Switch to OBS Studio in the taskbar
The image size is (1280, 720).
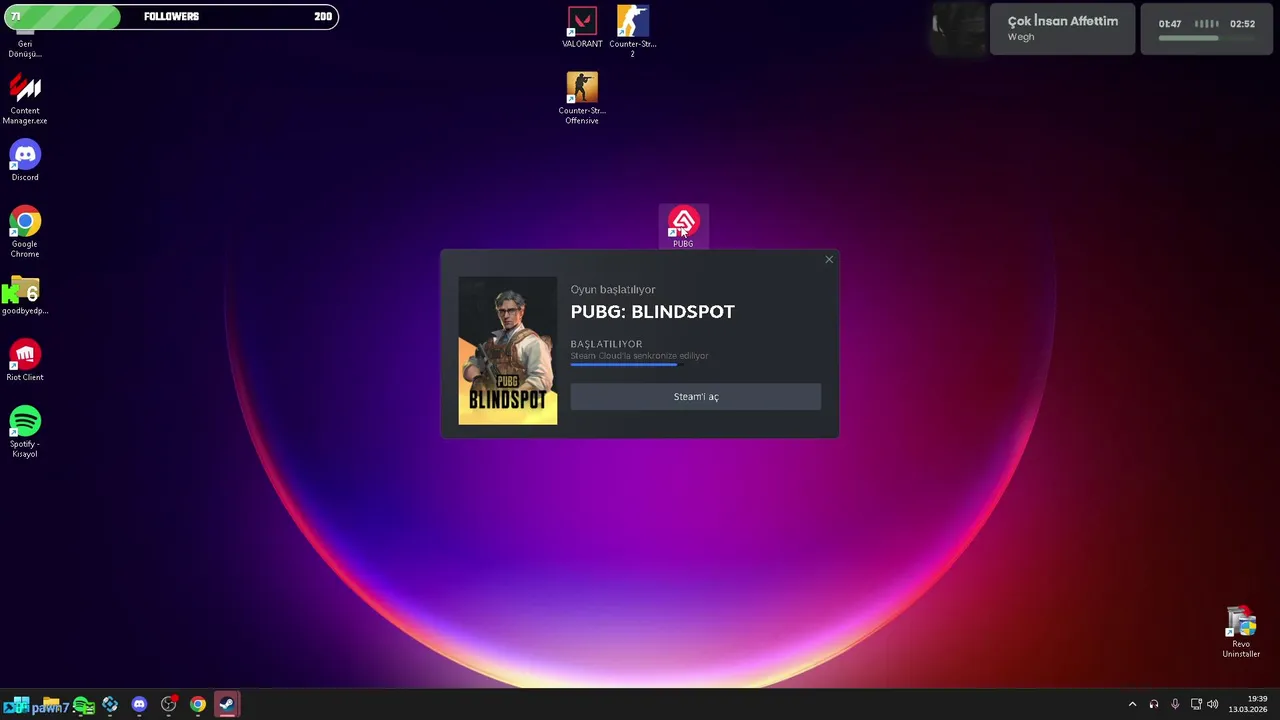point(168,704)
